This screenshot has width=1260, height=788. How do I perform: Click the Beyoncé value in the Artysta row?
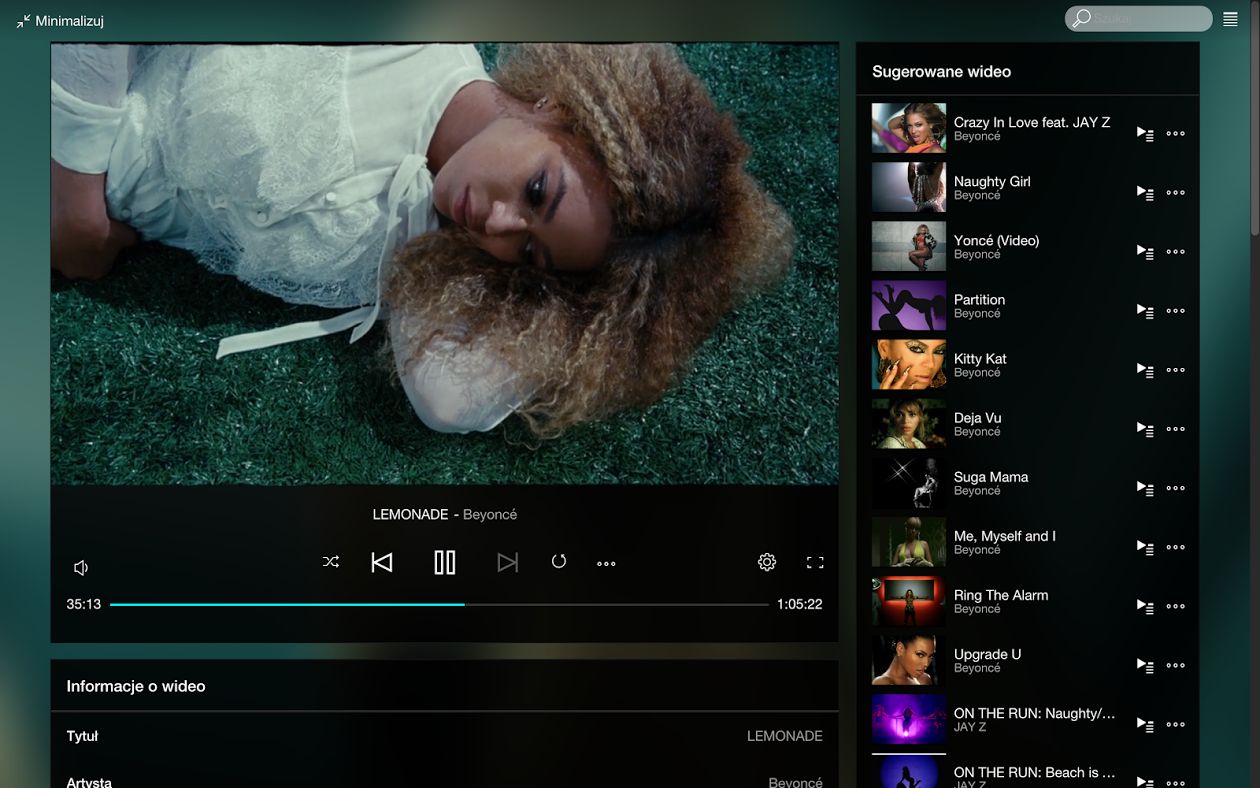coord(795,781)
